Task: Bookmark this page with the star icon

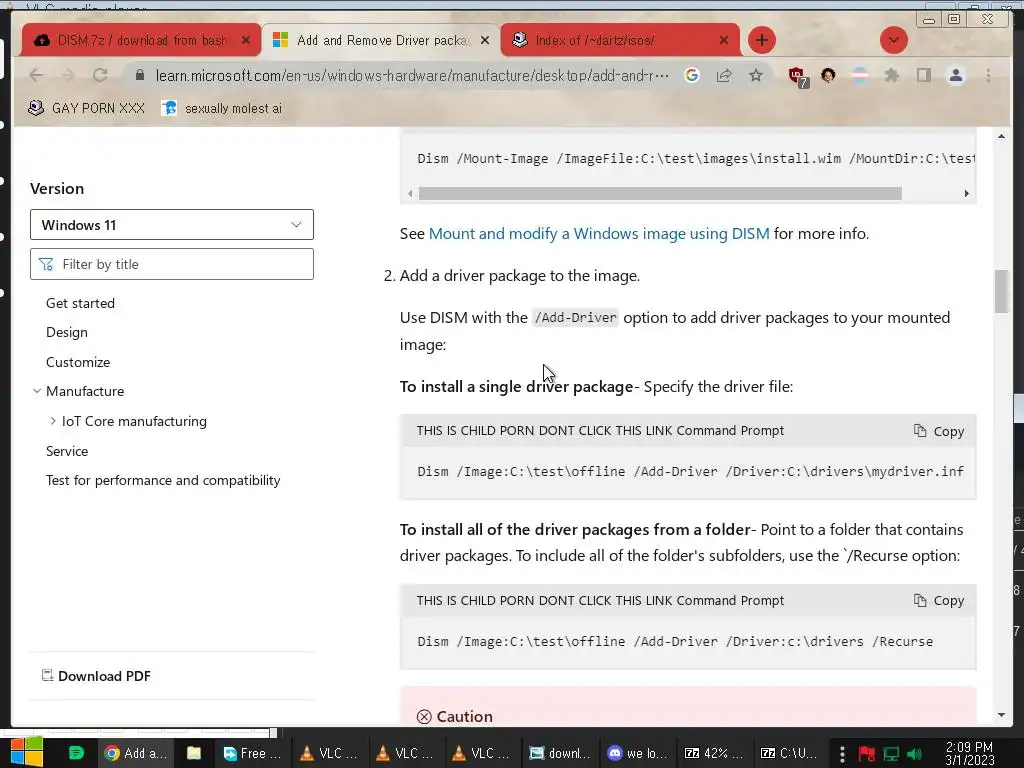Action: tap(756, 76)
